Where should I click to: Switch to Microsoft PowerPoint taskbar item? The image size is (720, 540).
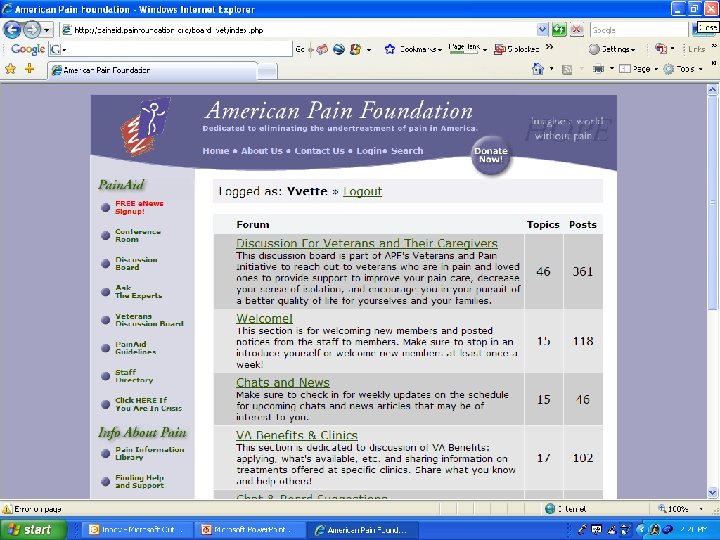tap(249, 530)
